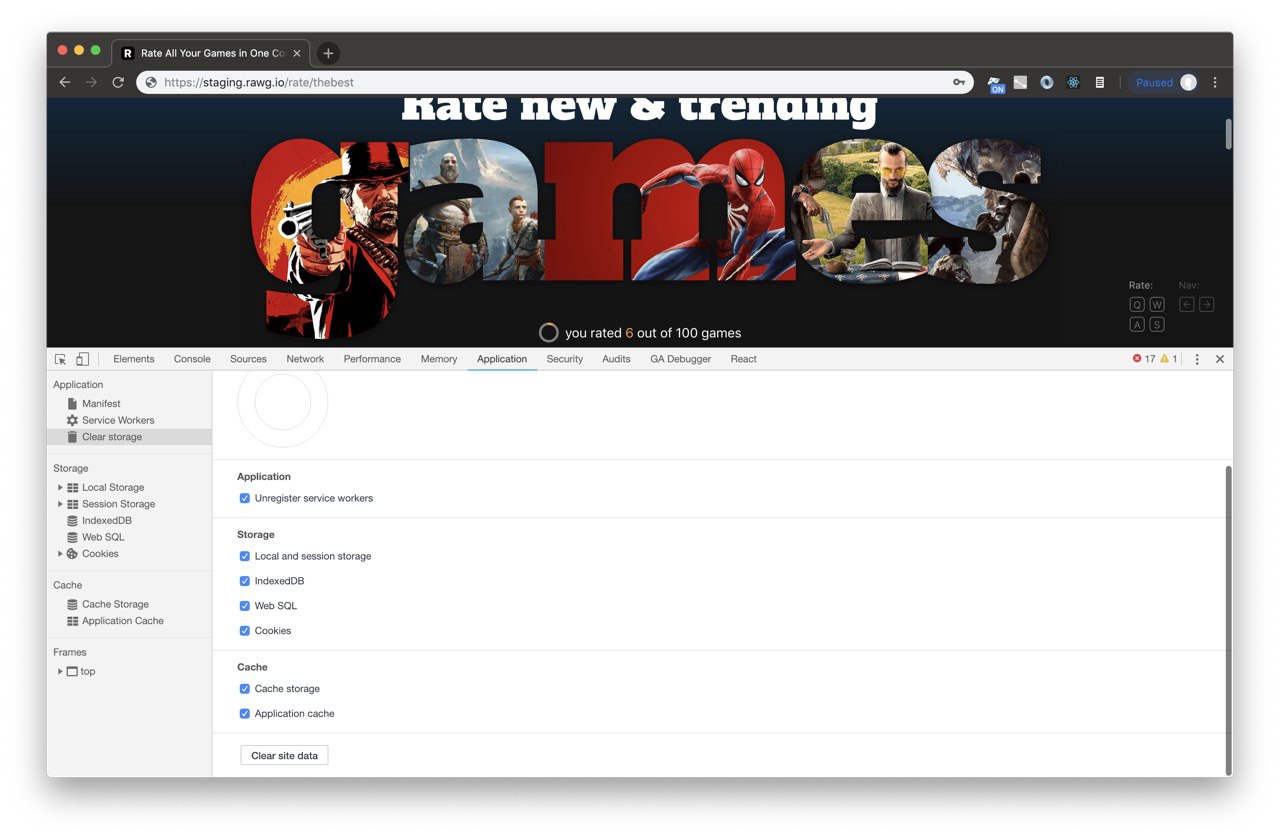Click the left arrow navigation key
This screenshot has height=839, width=1280.
coord(1187,305)
